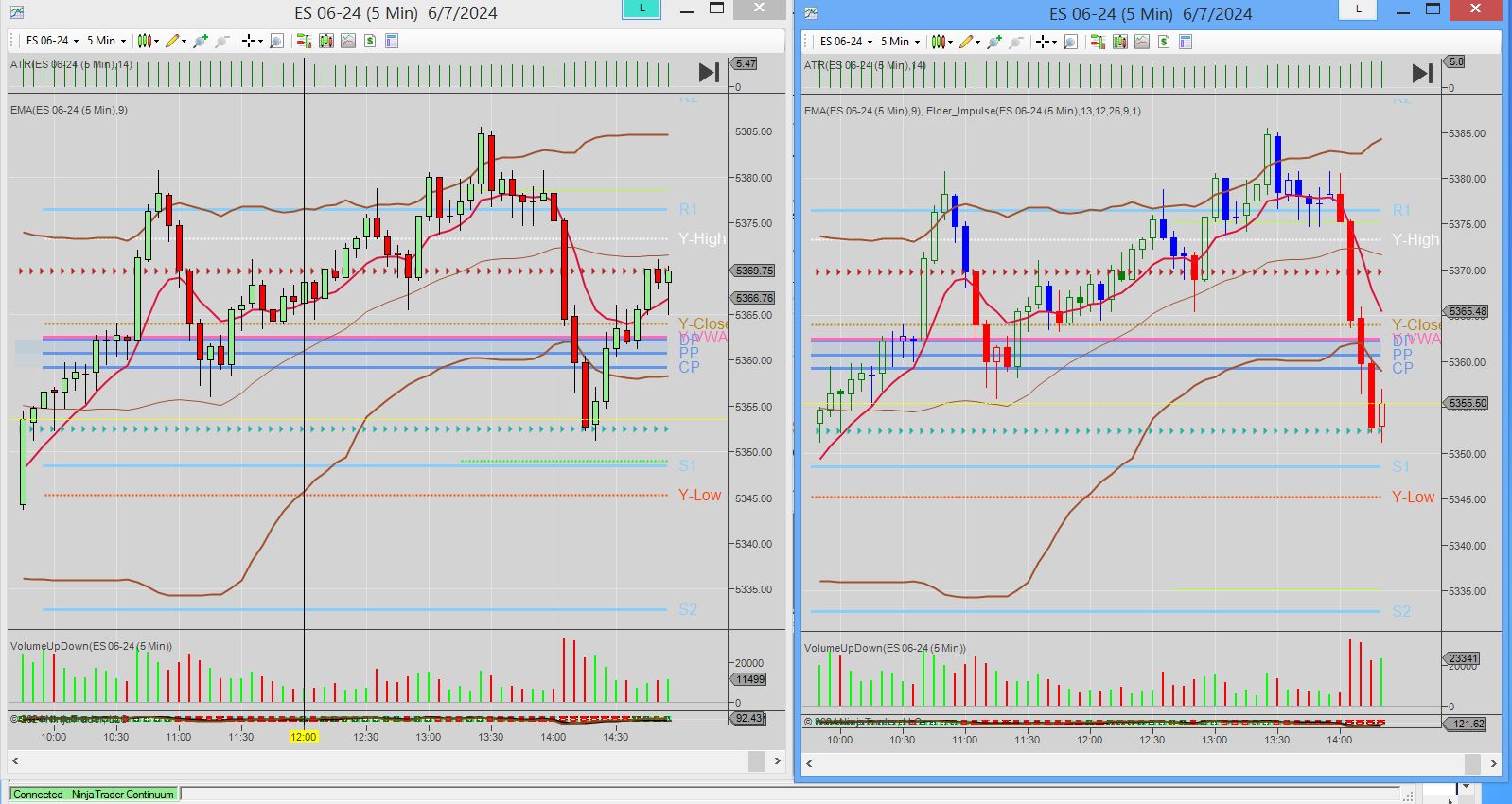The height and width of the screenshot is (804, 1512).
Task: Open drawing tools pencil menu in left chart
Action: (x=174, y=41)
